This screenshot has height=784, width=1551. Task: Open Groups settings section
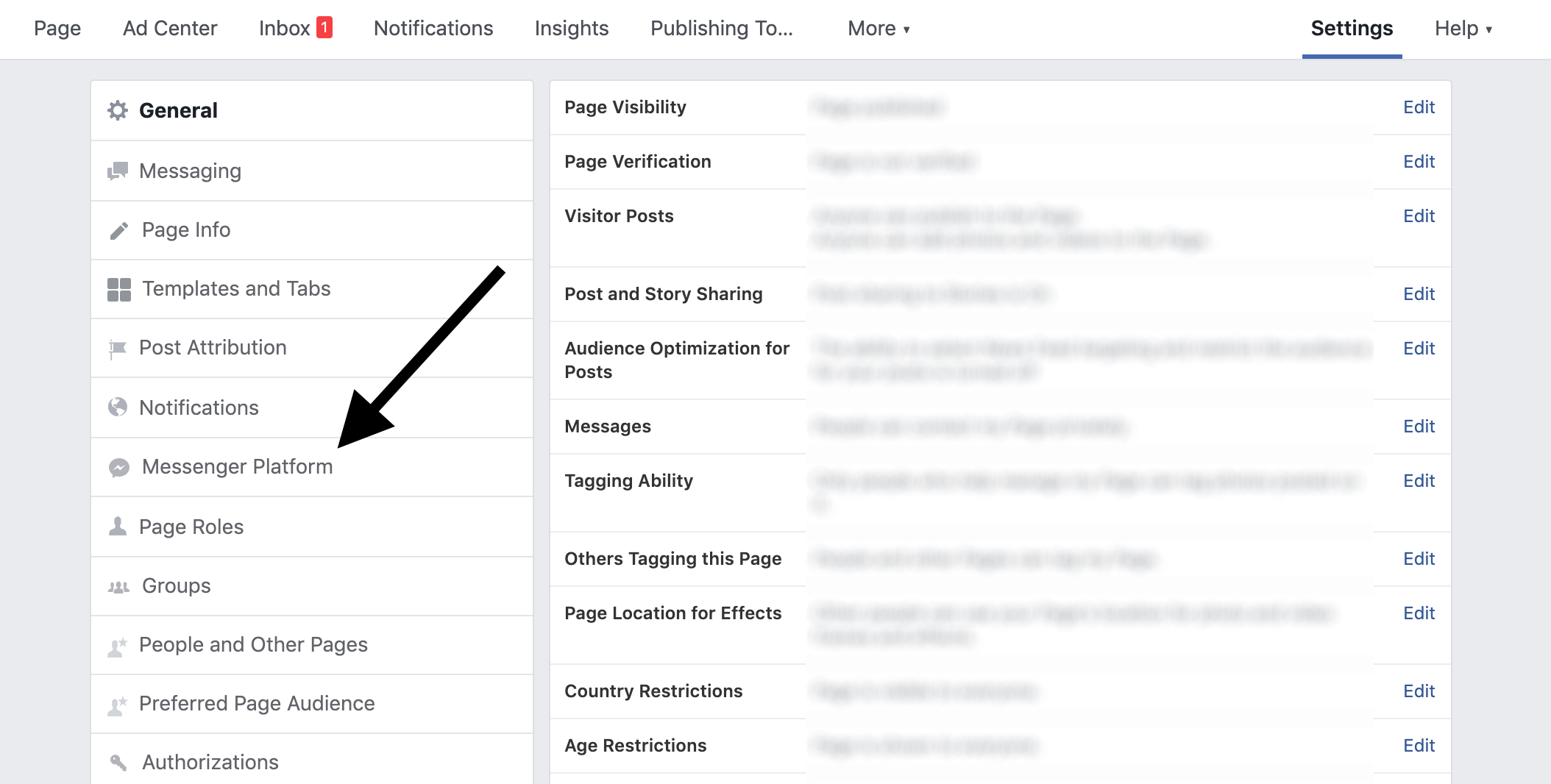(312, 586)
